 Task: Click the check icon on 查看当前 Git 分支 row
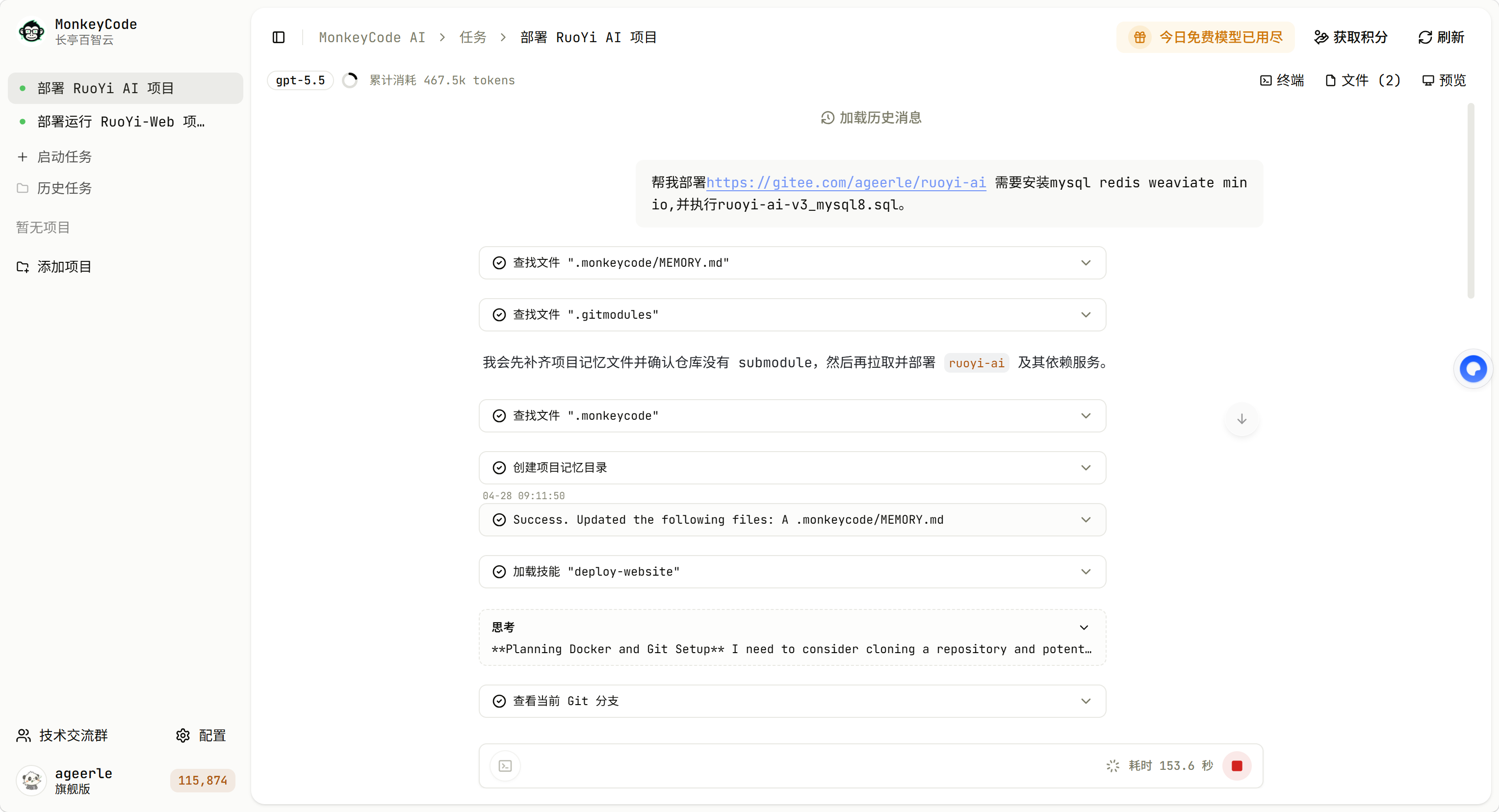(499, 701)
